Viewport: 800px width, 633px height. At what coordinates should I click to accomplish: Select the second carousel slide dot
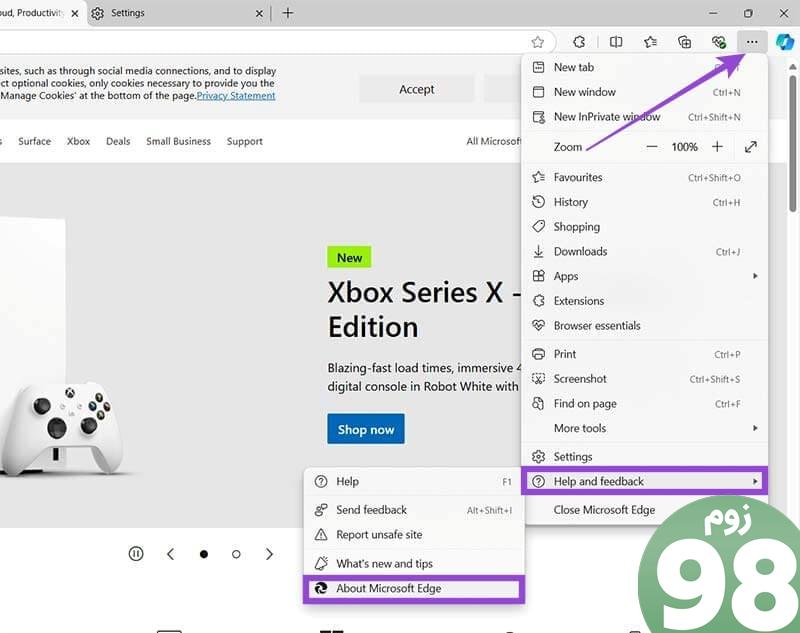pyautogui.click(x=236, y=554)
